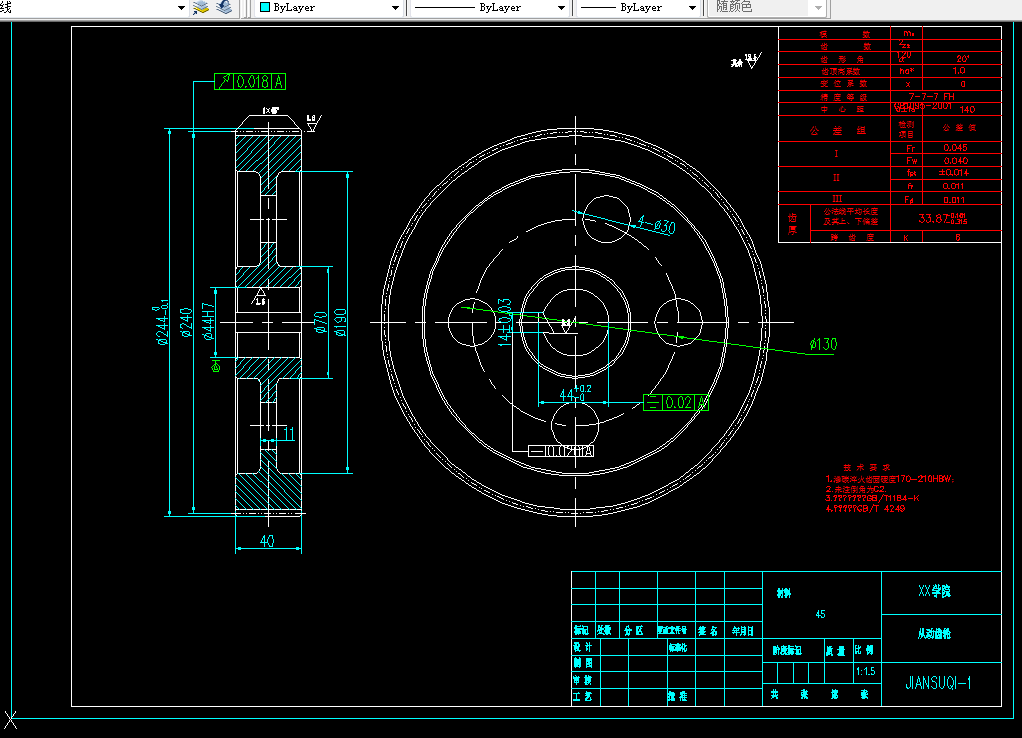Select the XX学院 title block text
This screenshot has height=738, width=1022.
coord(935,591)
